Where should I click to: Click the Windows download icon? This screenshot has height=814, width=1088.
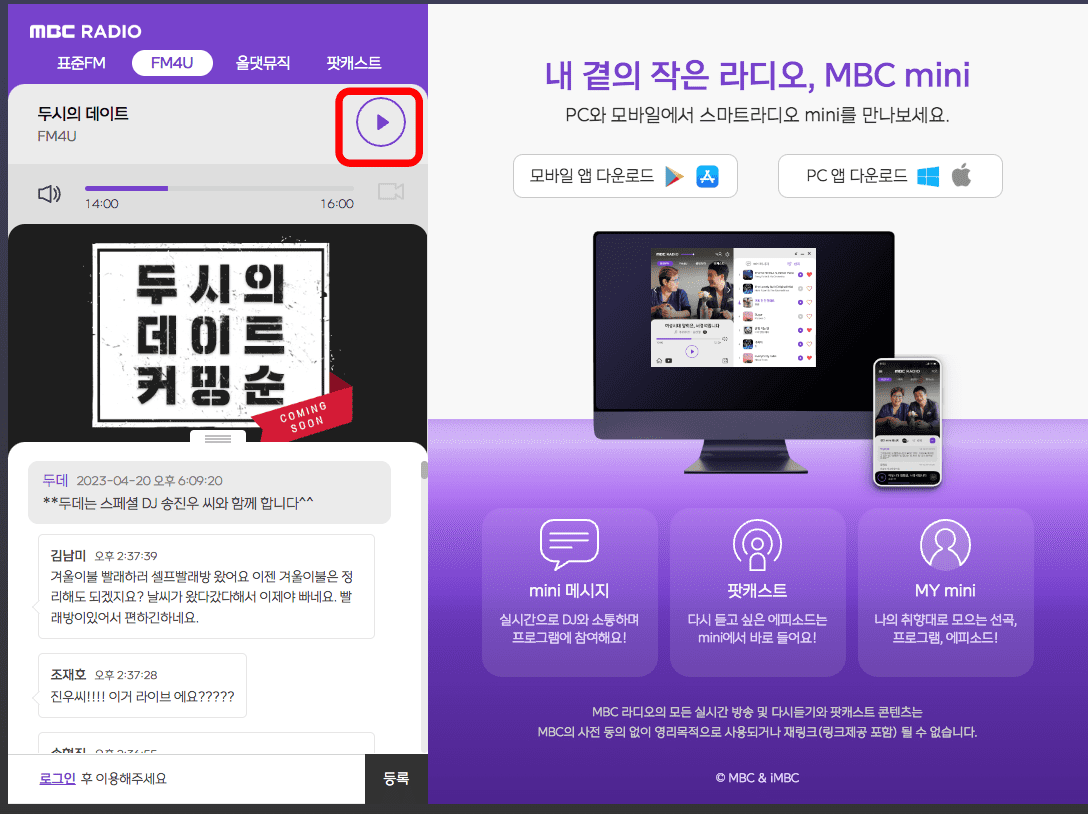tap(928, 176)
